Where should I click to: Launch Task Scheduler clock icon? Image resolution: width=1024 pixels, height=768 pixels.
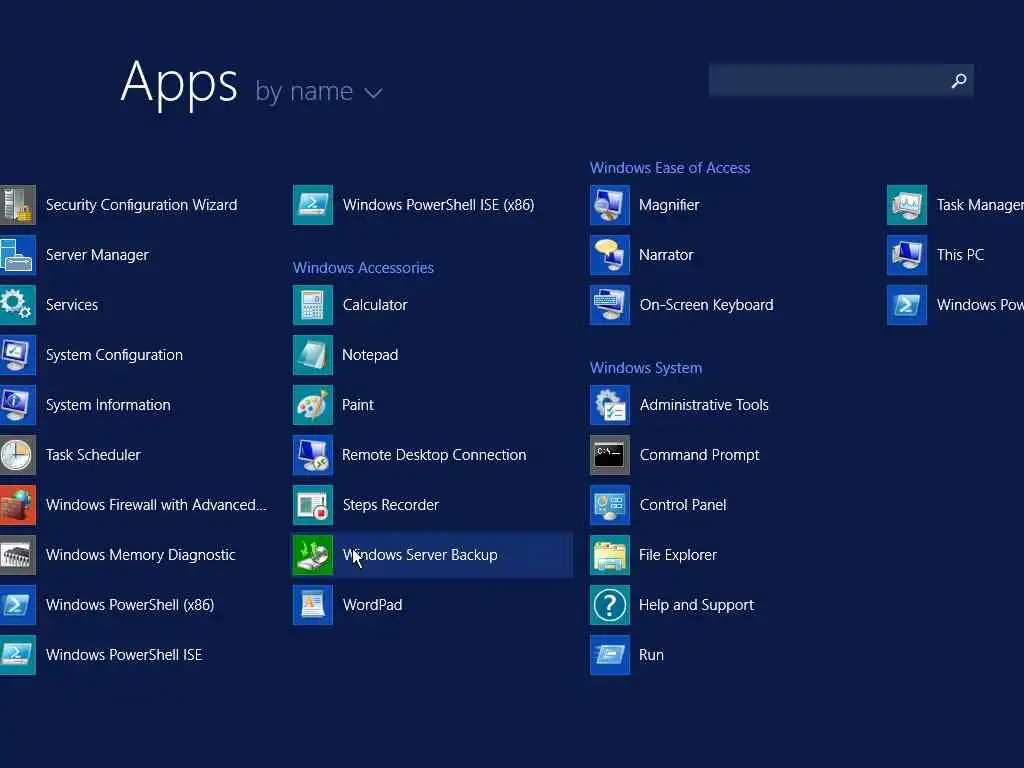coord(17,455)
